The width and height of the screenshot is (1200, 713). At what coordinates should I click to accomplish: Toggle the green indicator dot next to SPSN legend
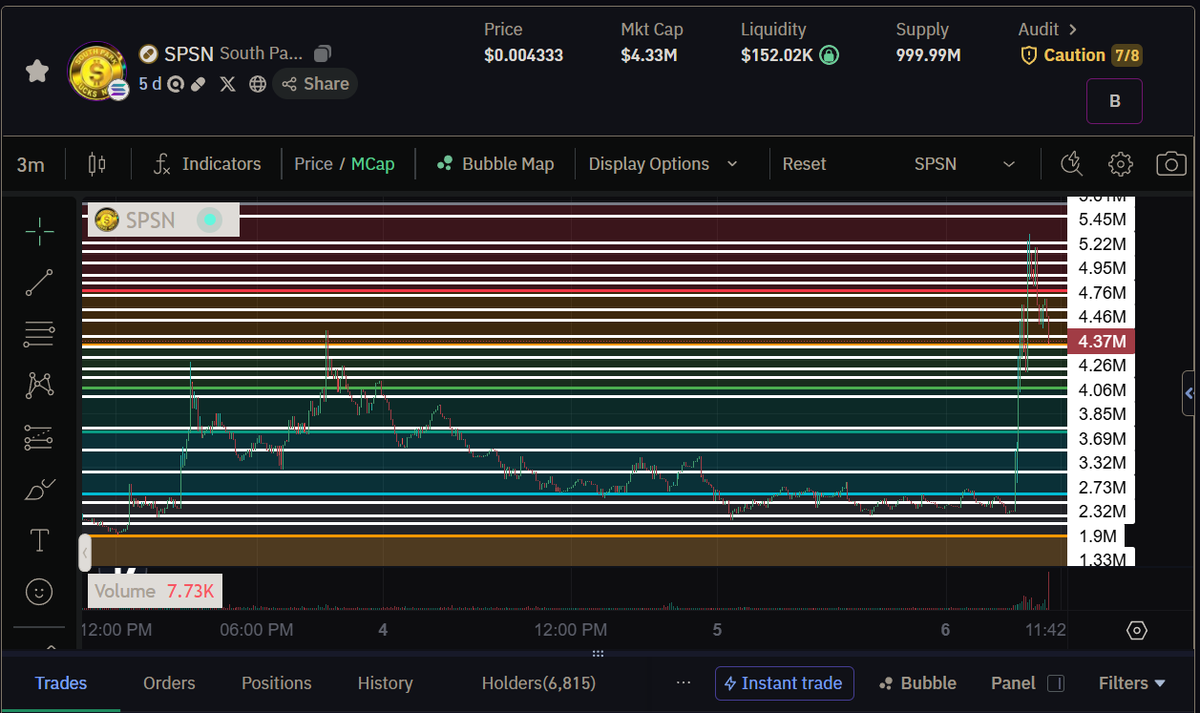209,220
